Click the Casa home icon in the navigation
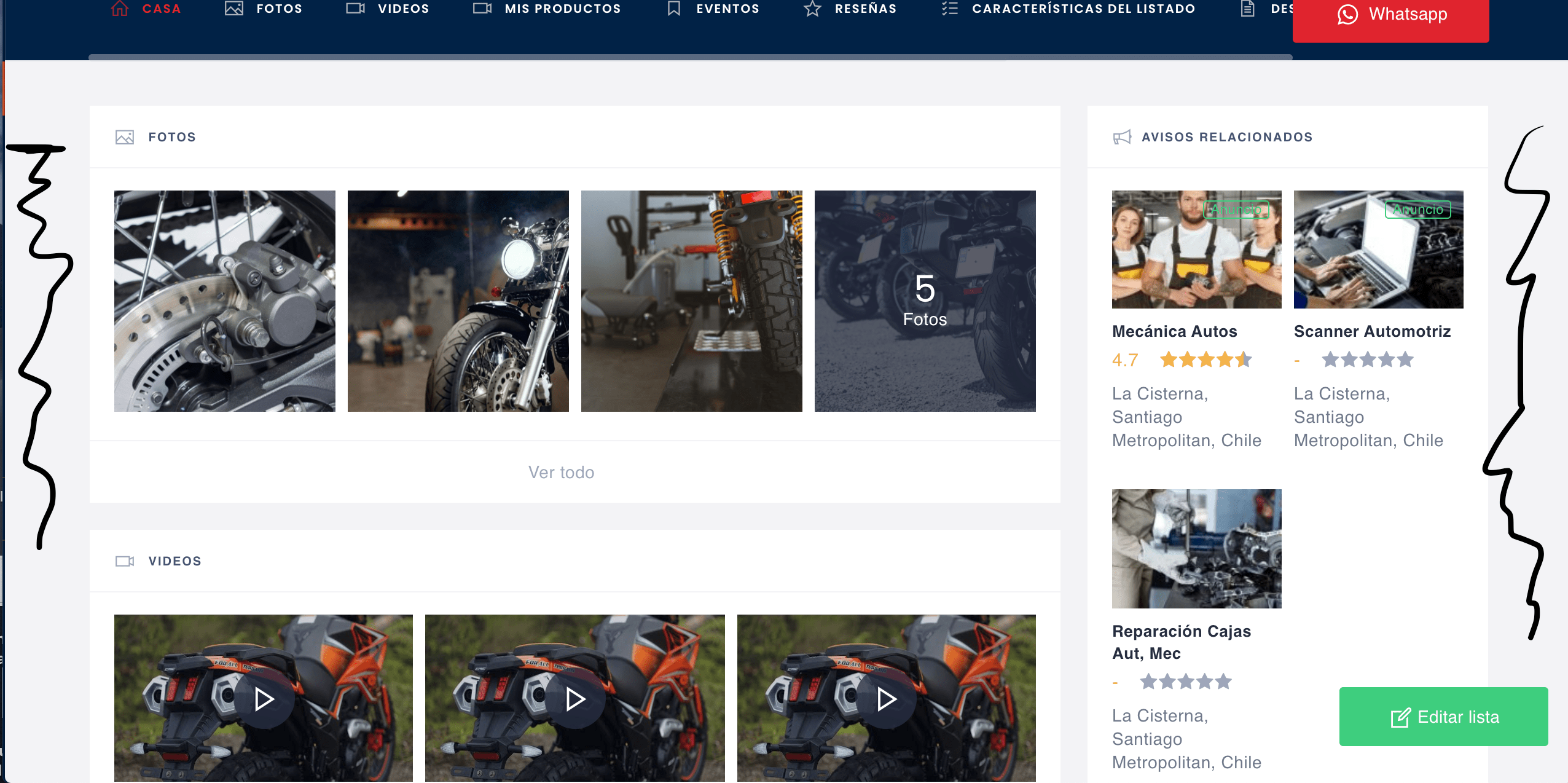Screen dimensions: 1568x783 point(120,9)
